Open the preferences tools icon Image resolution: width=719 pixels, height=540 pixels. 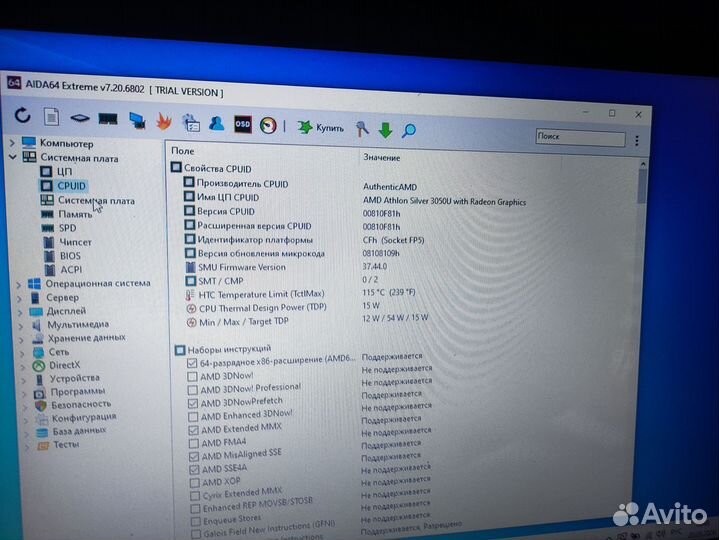362,129
